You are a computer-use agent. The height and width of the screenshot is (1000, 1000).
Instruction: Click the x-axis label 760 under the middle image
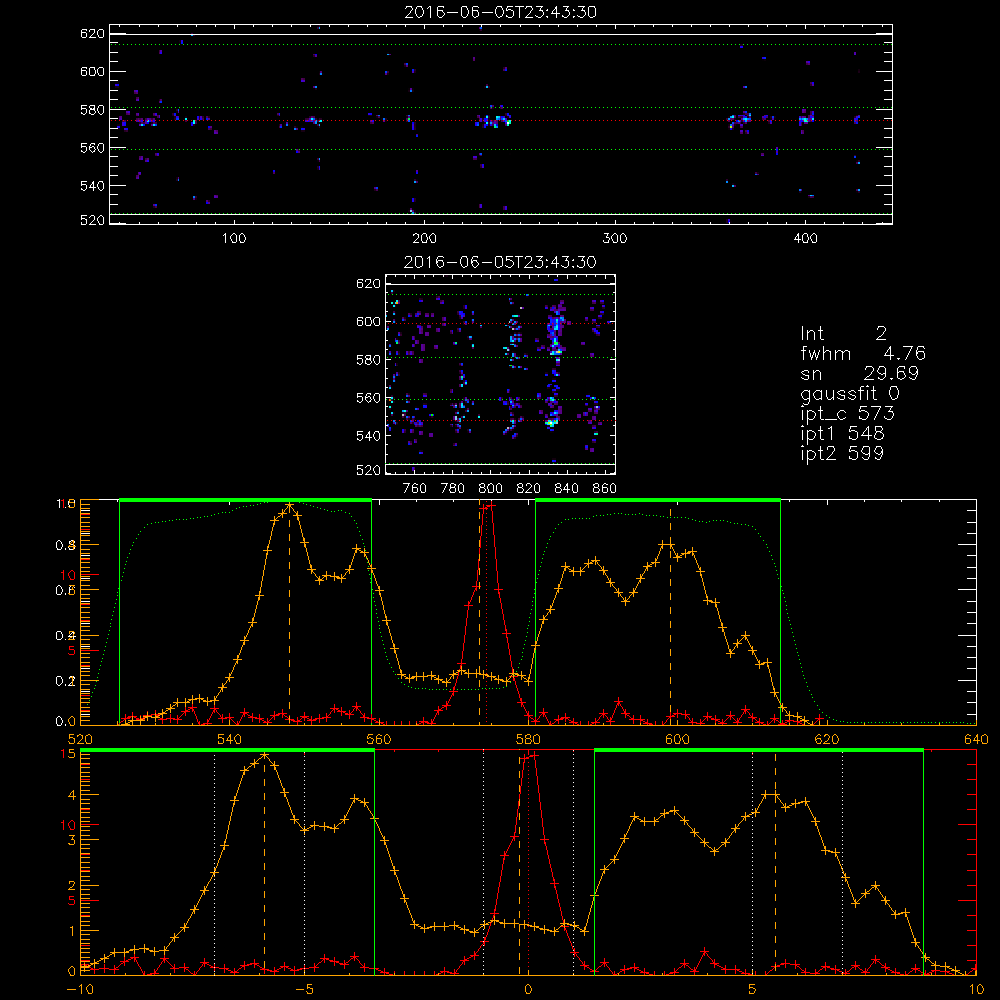tap(415, 489)
